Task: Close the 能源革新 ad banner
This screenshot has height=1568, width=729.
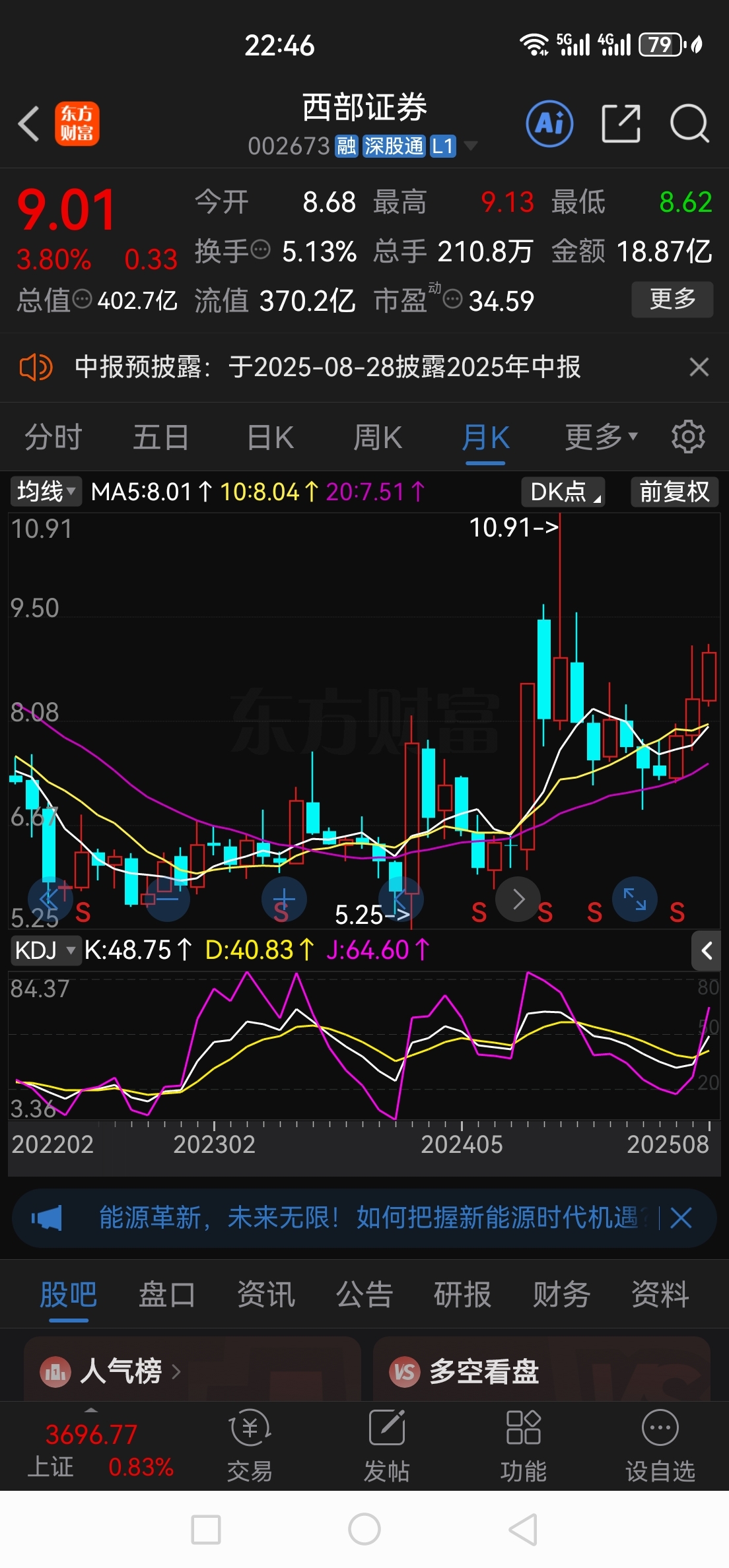Action: pos(681,1218)
